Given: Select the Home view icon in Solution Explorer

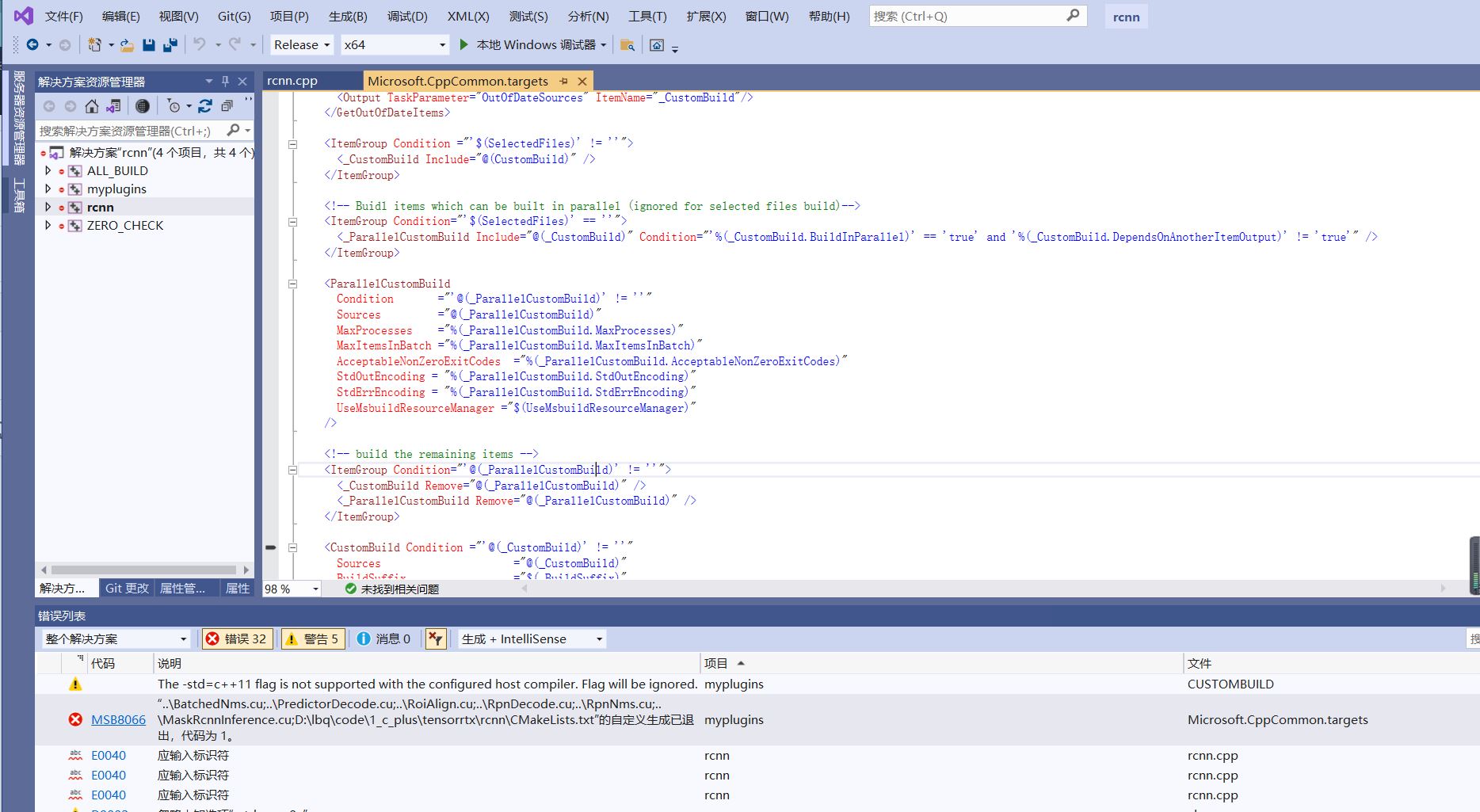Looking at the screenshot, I should coord(91,106).
